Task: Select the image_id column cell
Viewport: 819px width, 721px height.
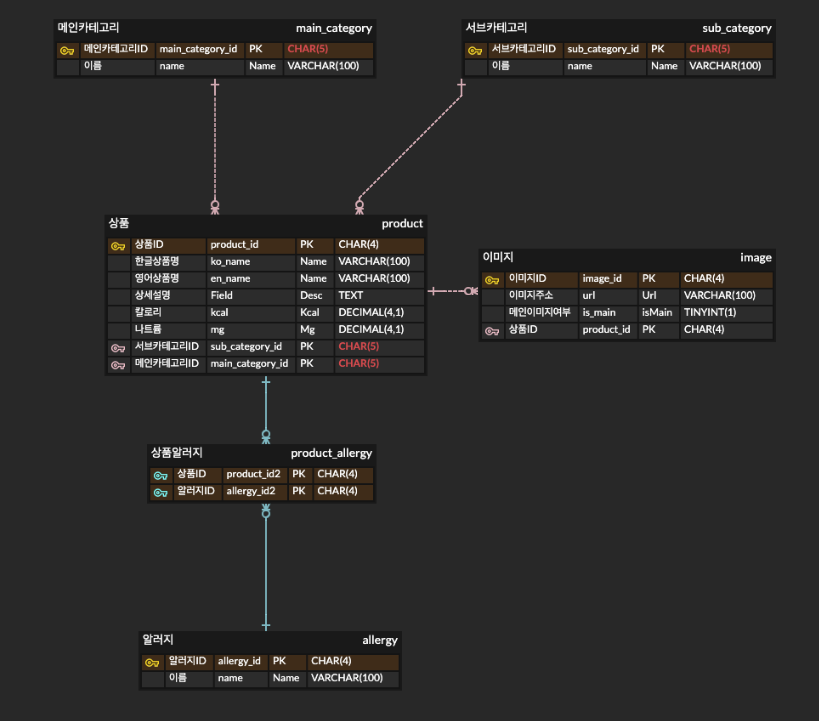Action: (x=607, y=279)
